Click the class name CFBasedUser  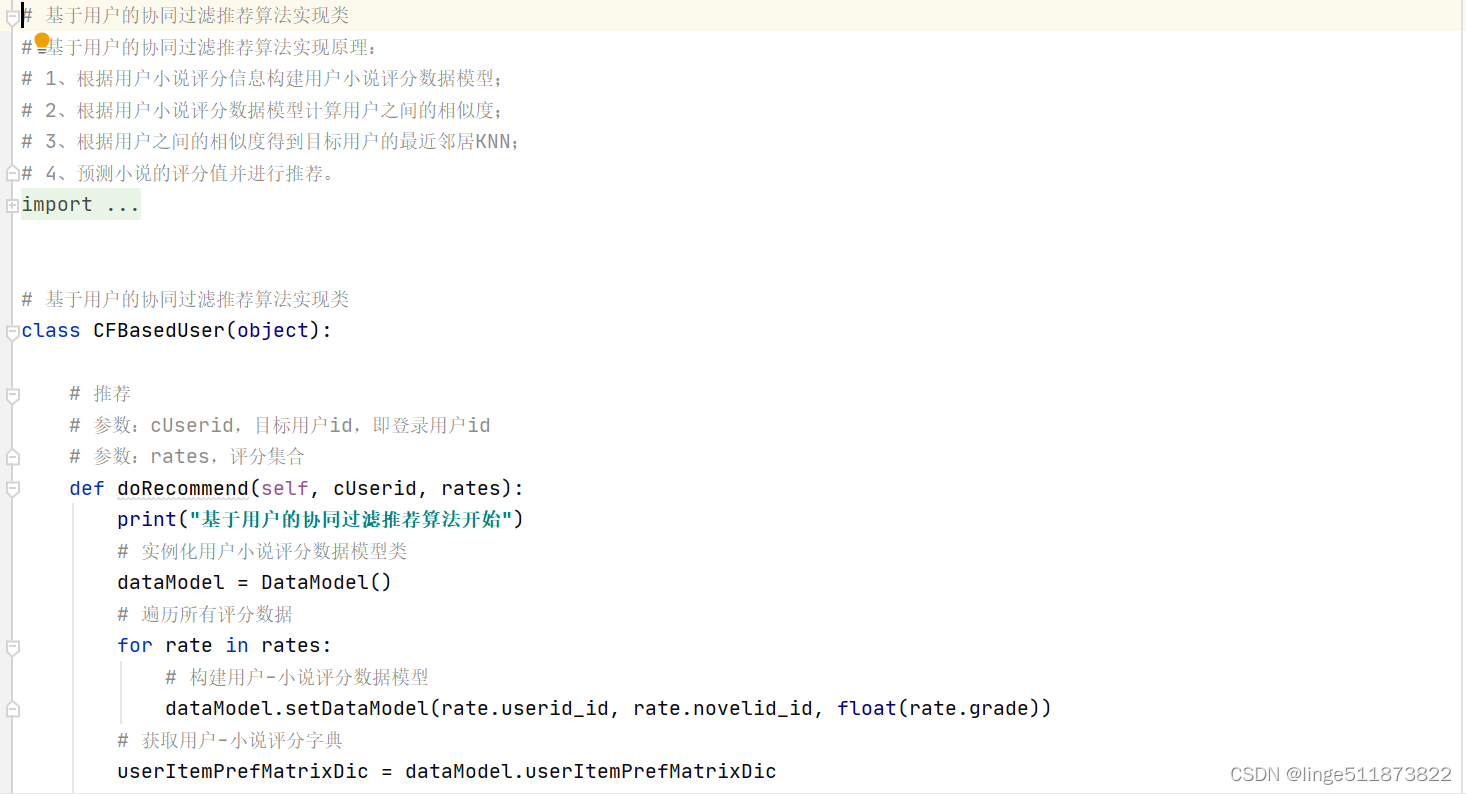(x=159, y=330)
